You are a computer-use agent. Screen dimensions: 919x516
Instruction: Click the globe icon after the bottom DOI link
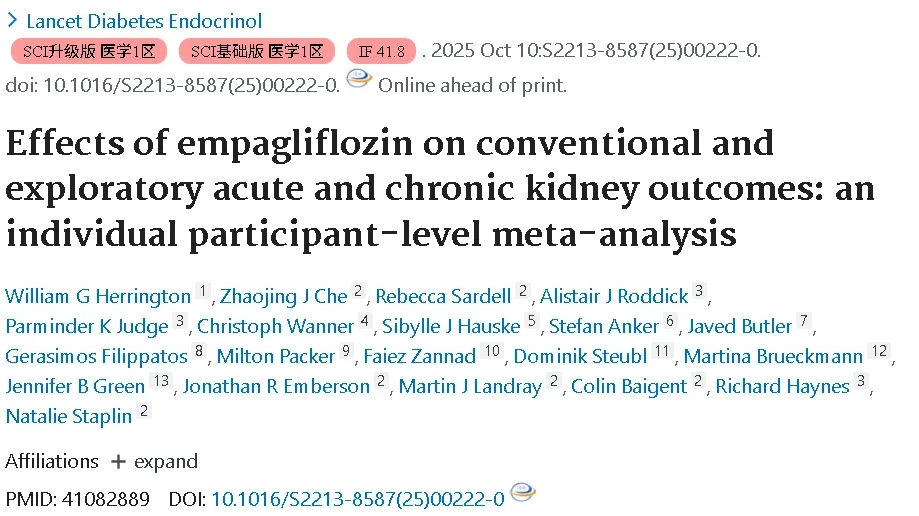pyautogui.click(x=523, y=492)
